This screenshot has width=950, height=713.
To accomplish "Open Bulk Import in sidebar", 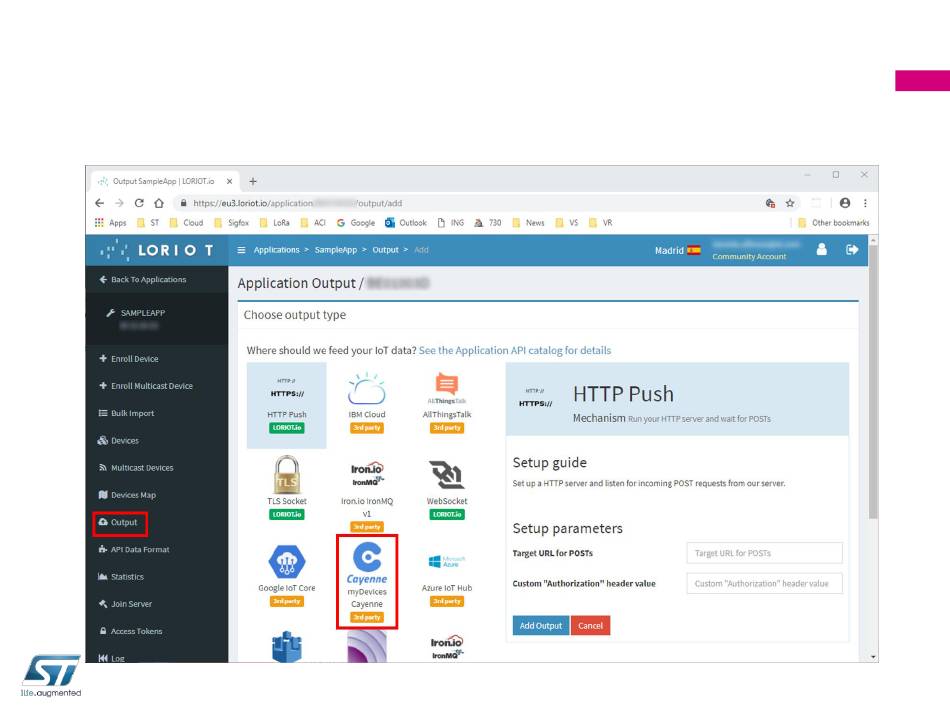I will (x=126, y=413).
